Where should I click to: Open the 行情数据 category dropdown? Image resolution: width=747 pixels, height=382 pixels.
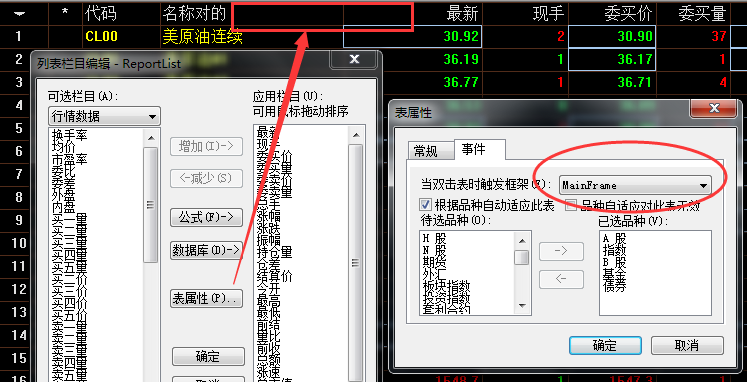click(x=104, y=116)
